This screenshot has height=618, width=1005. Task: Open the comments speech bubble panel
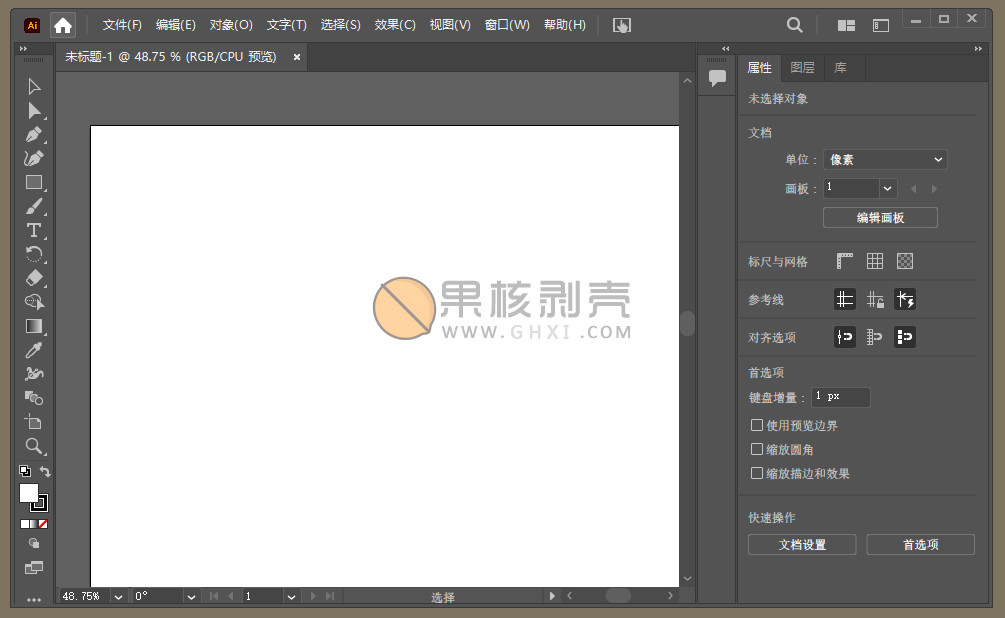pos(717,78)
